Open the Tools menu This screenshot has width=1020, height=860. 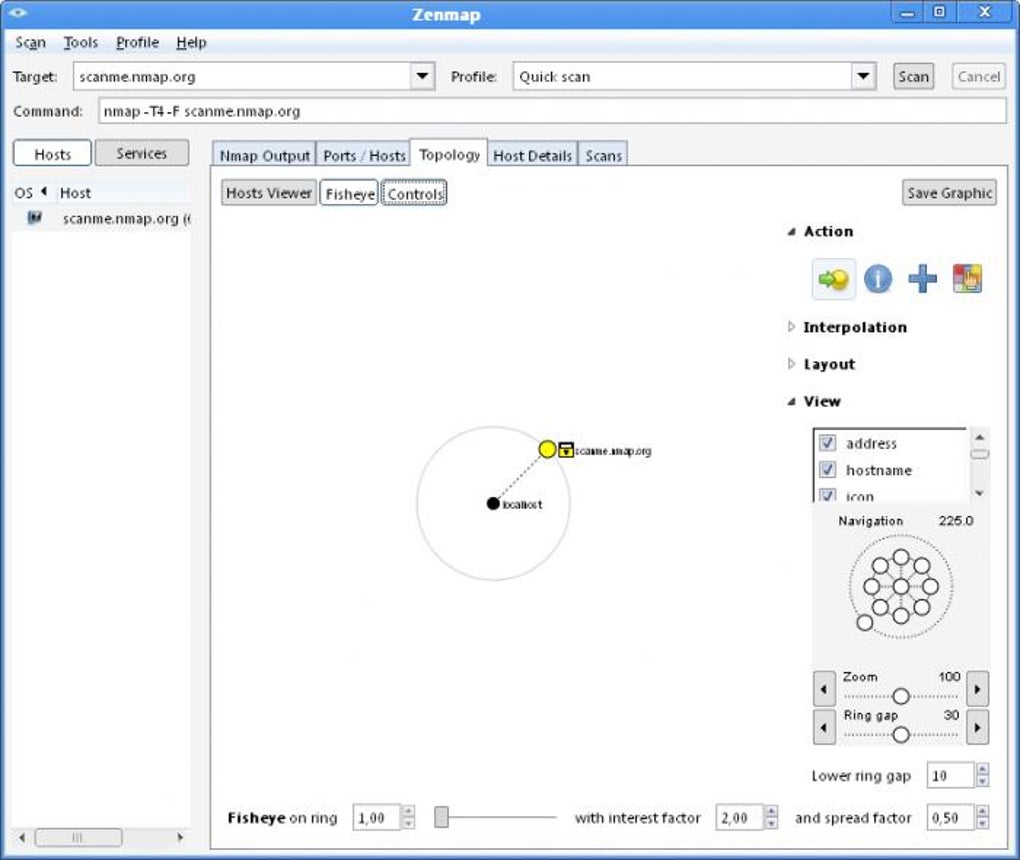tap(81, 43)
